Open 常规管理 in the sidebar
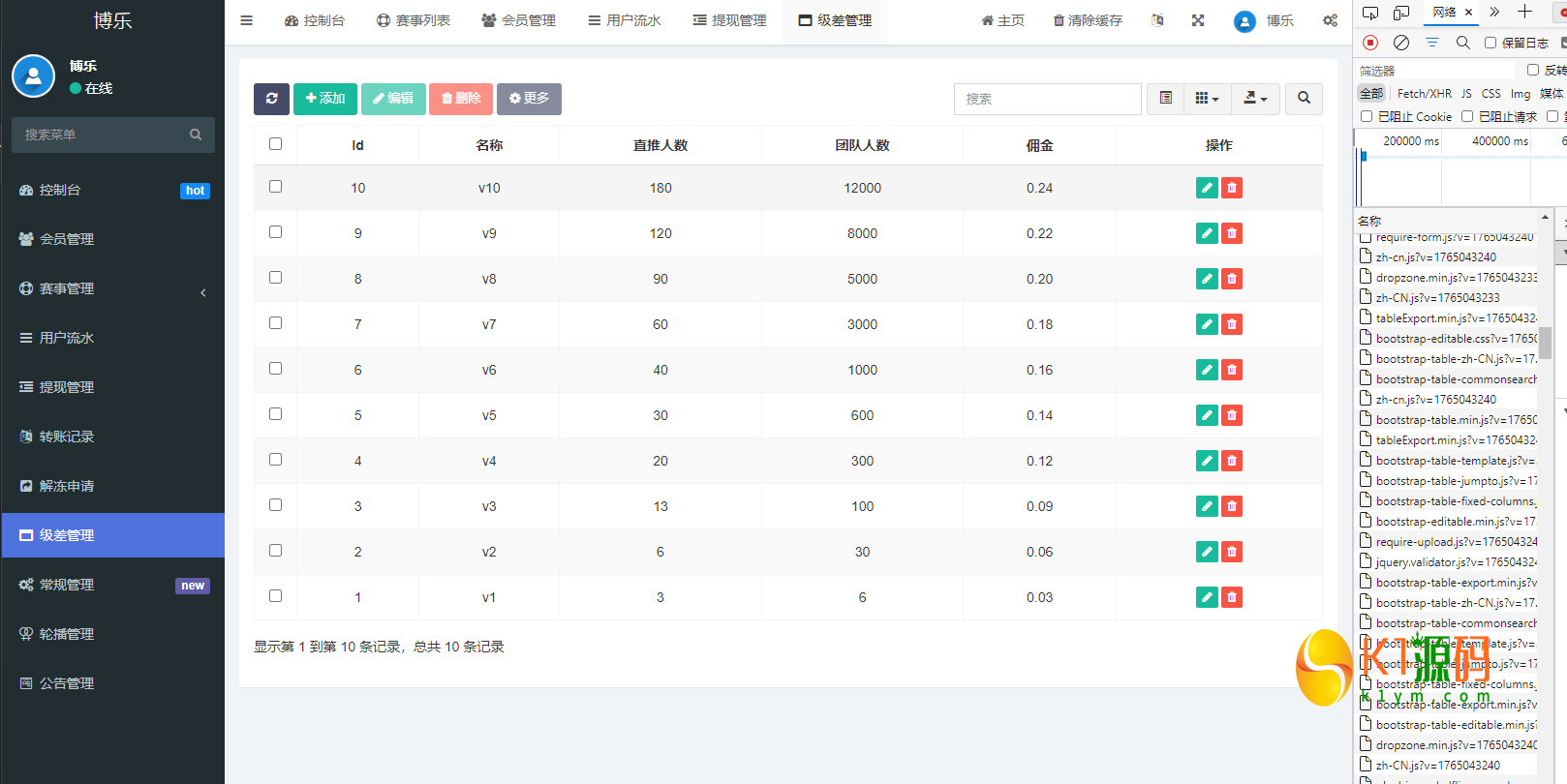Screen dimensions: 1567x784 [x=112, y=585]
